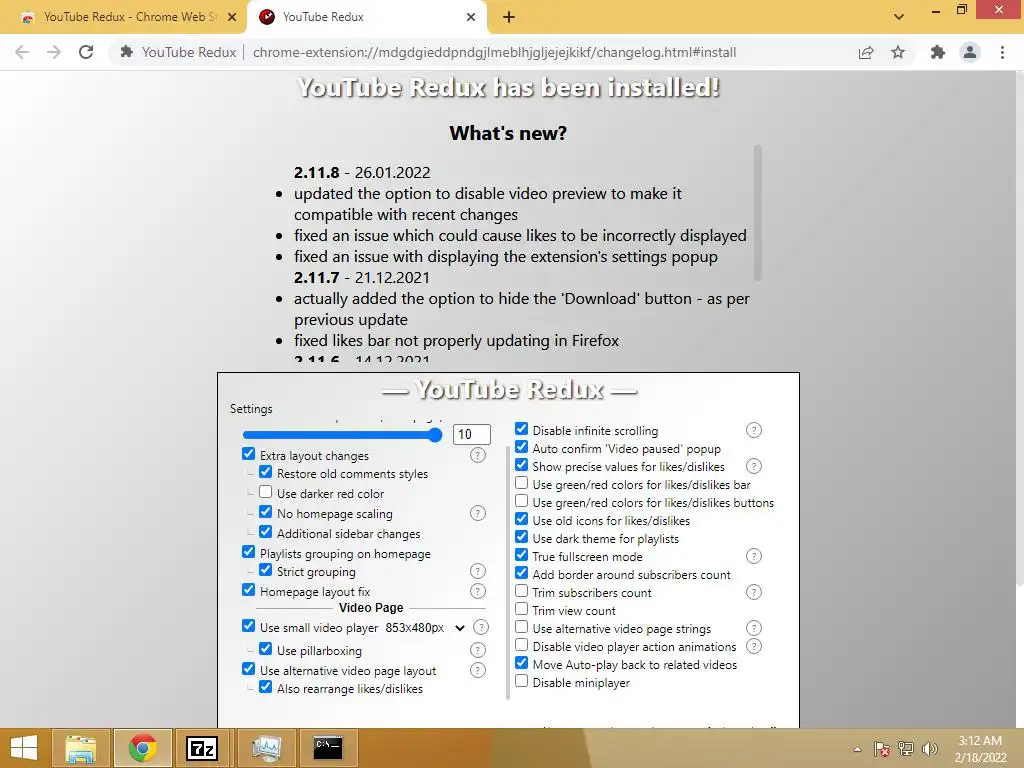
Task: Open the tab search chevron
Action: pyautogui.click(x=899, y=17)
